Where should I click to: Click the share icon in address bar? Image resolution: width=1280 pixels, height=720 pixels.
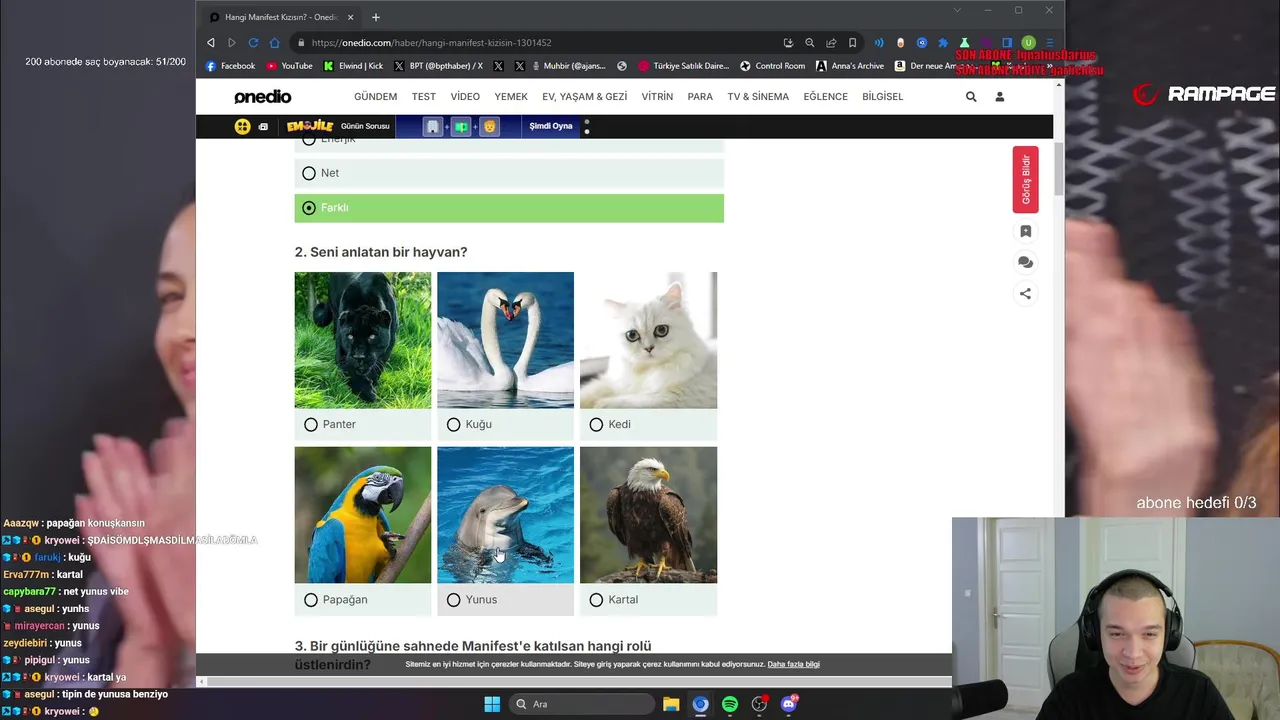tap(831, 43)
